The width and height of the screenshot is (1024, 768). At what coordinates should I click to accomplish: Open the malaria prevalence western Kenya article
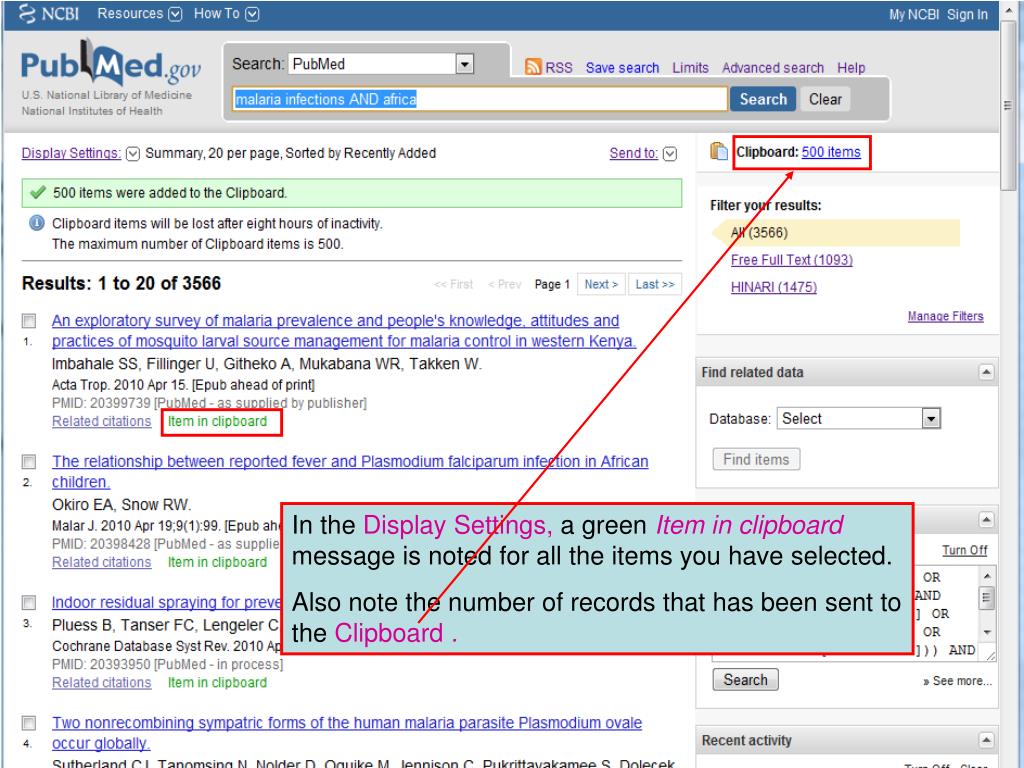coord(344,331)
